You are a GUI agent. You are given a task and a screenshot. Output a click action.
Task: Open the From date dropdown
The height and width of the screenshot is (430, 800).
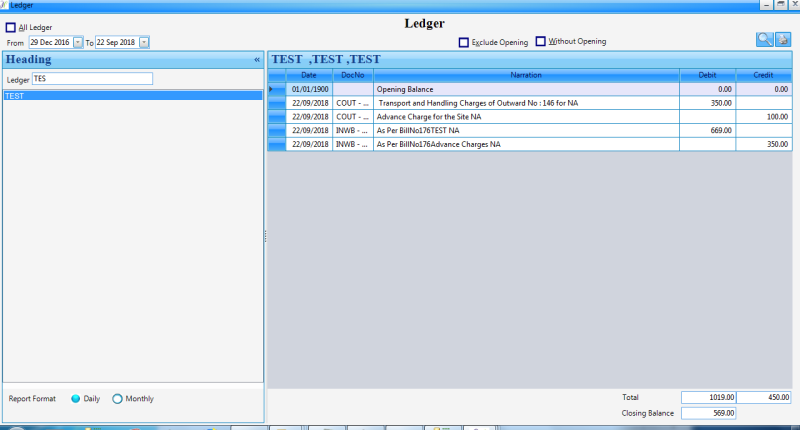[x=78, y=43]
